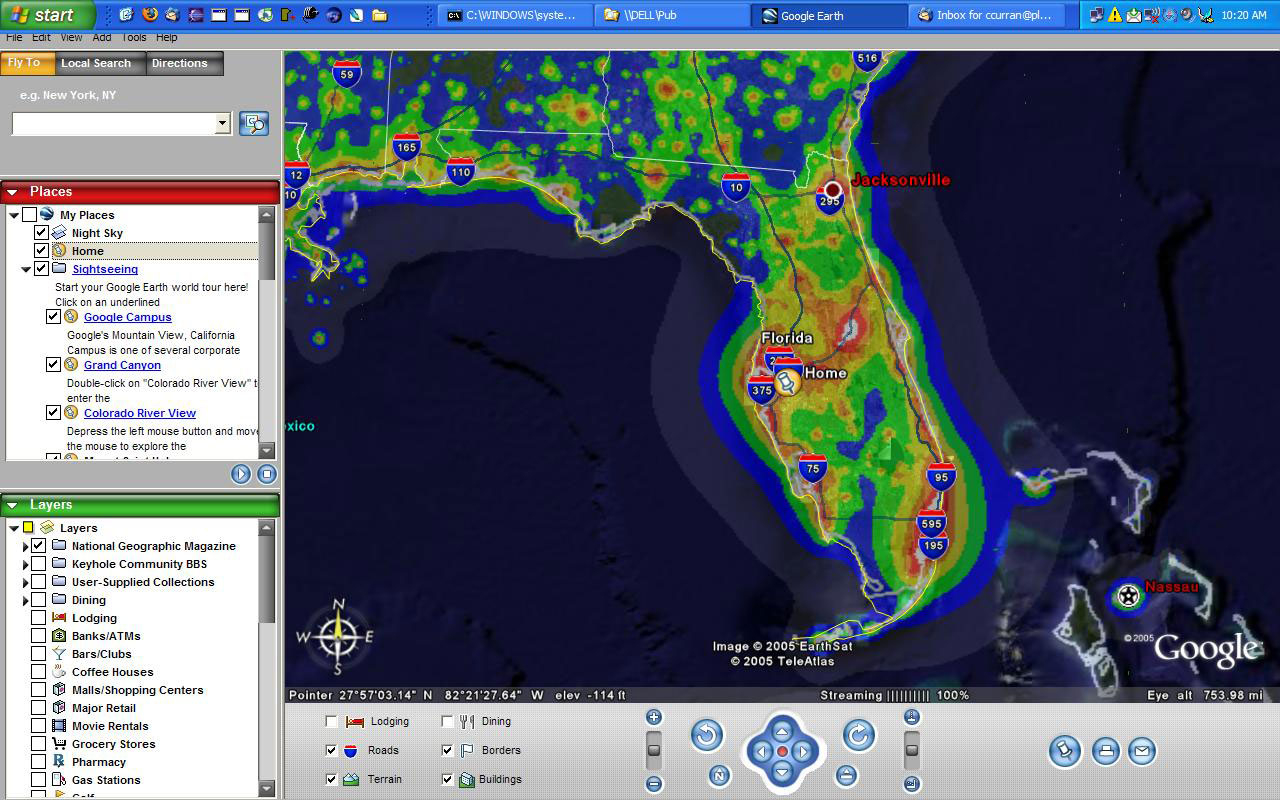Switch to the Local Search tab
The image size is (1280, 800).
[x=96, y=63]
